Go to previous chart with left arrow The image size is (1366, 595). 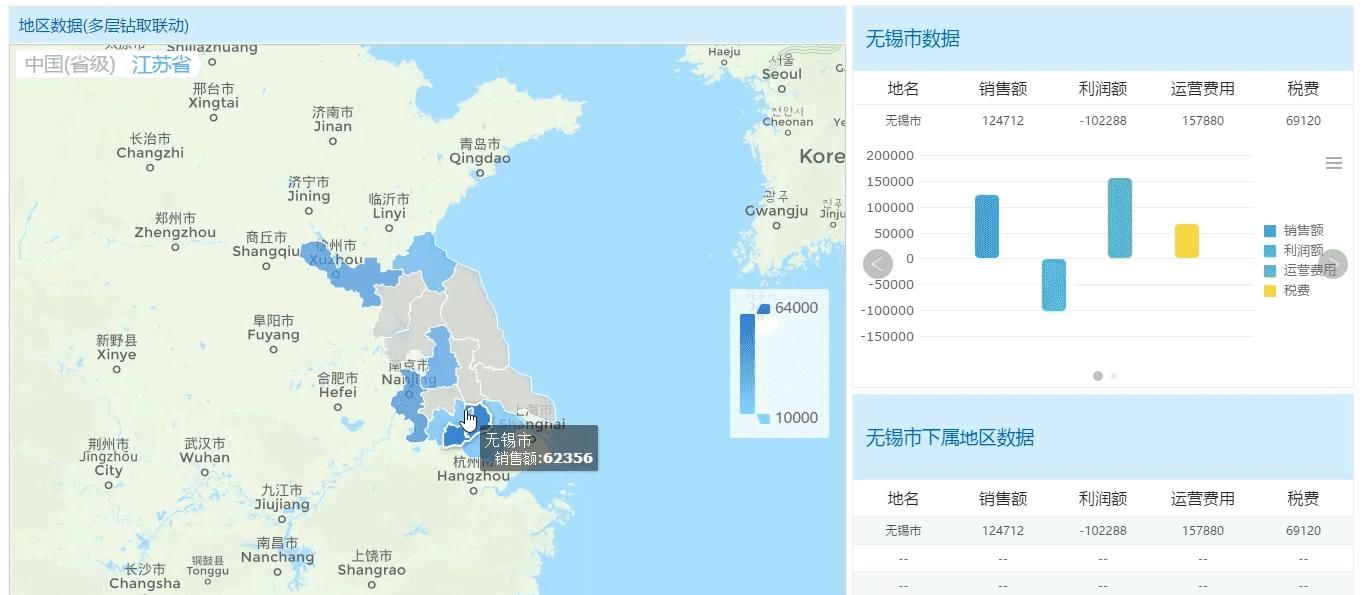point(878,264)
